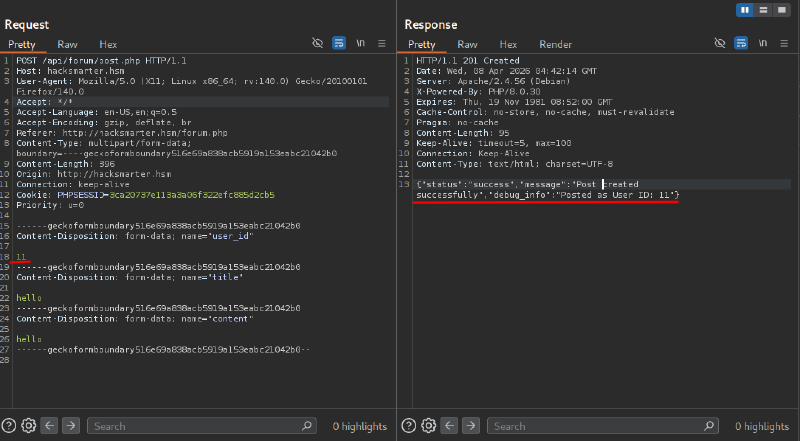800x441 pixels.
Task: Click 'Accept-Language: en-US,en;q=0.5' header
Action: (96, 112)
